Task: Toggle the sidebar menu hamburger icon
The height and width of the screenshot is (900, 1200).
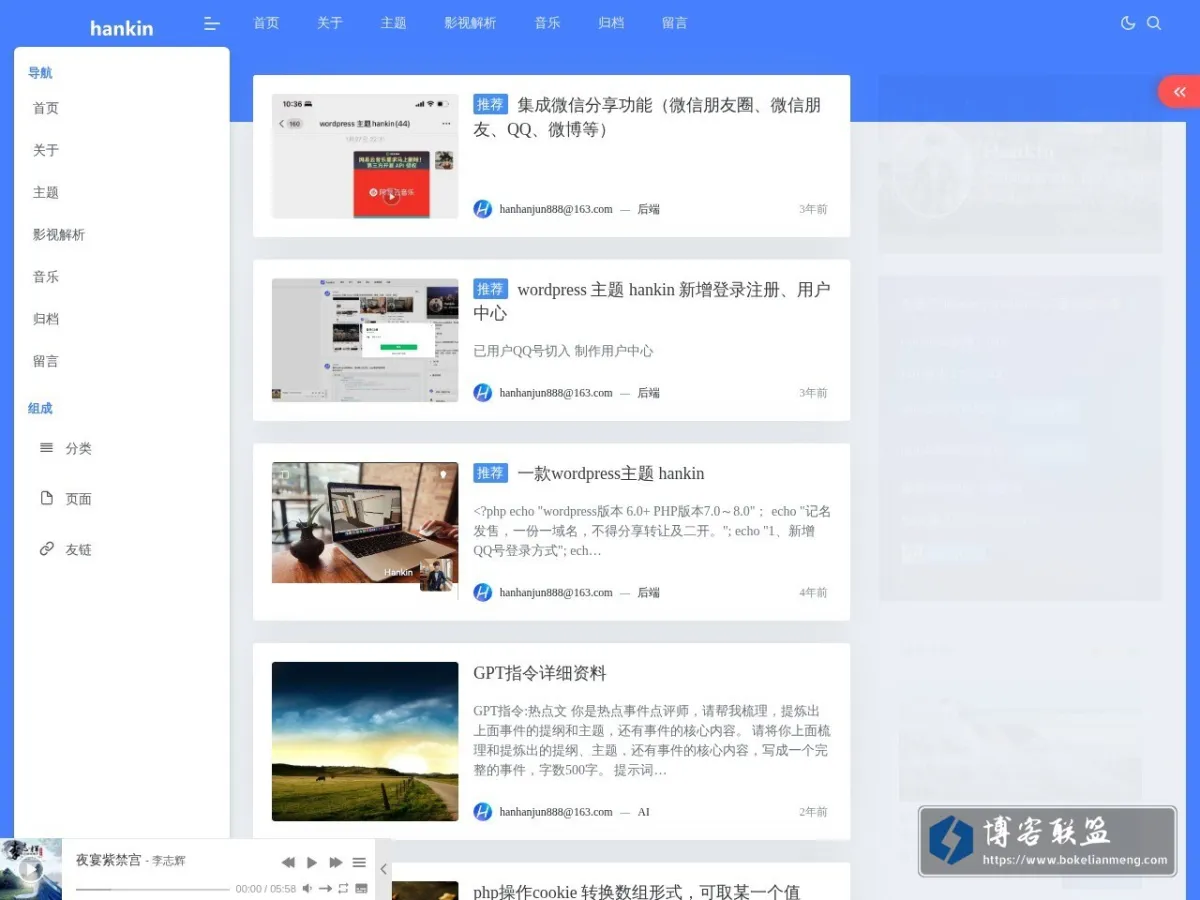Action: 211,23
